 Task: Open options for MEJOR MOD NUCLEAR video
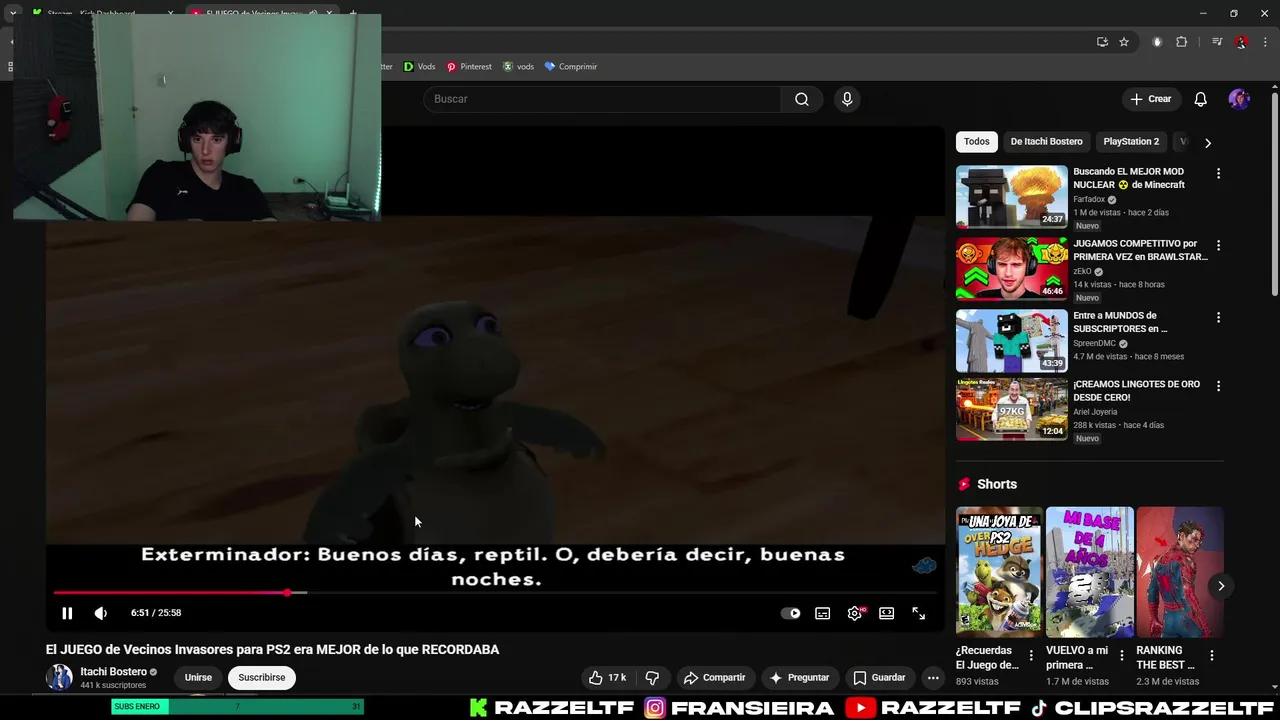(1218, 173)
